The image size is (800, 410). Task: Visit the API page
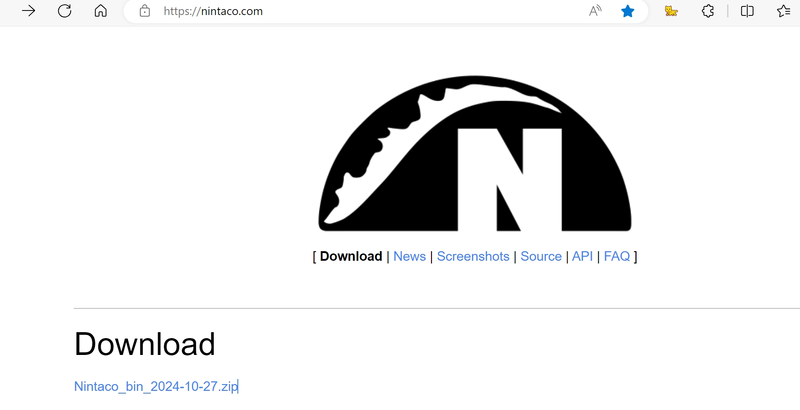click(582, 256)
